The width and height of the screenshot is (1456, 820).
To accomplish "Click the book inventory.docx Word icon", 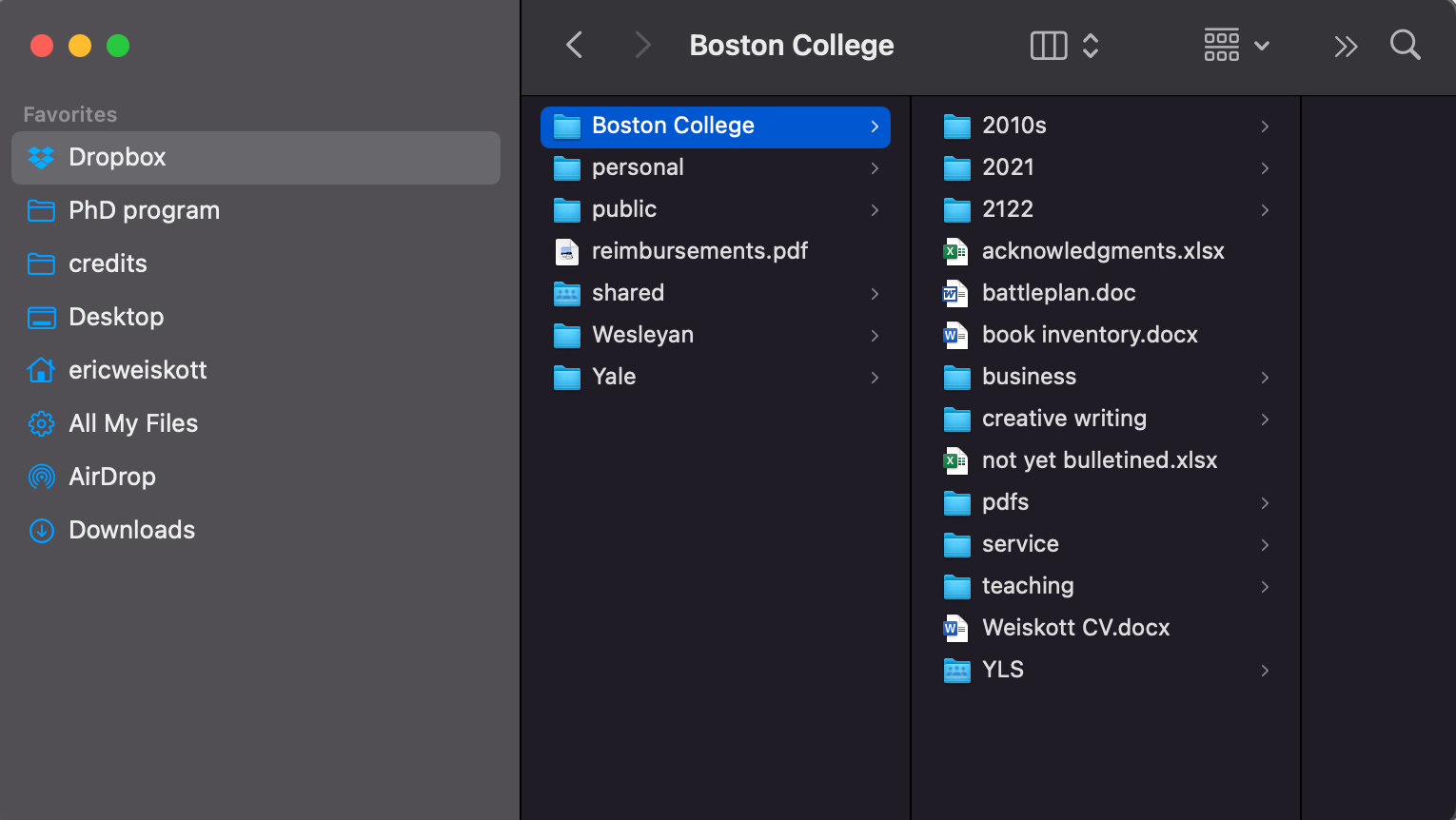I will tap(956, 335).
